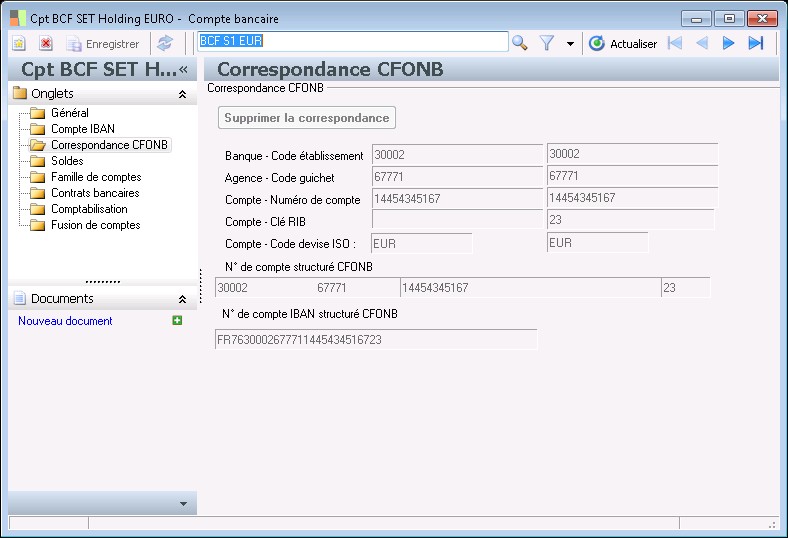Jump to the last record arrow
The image size is (788, 538).
[756, 43]
